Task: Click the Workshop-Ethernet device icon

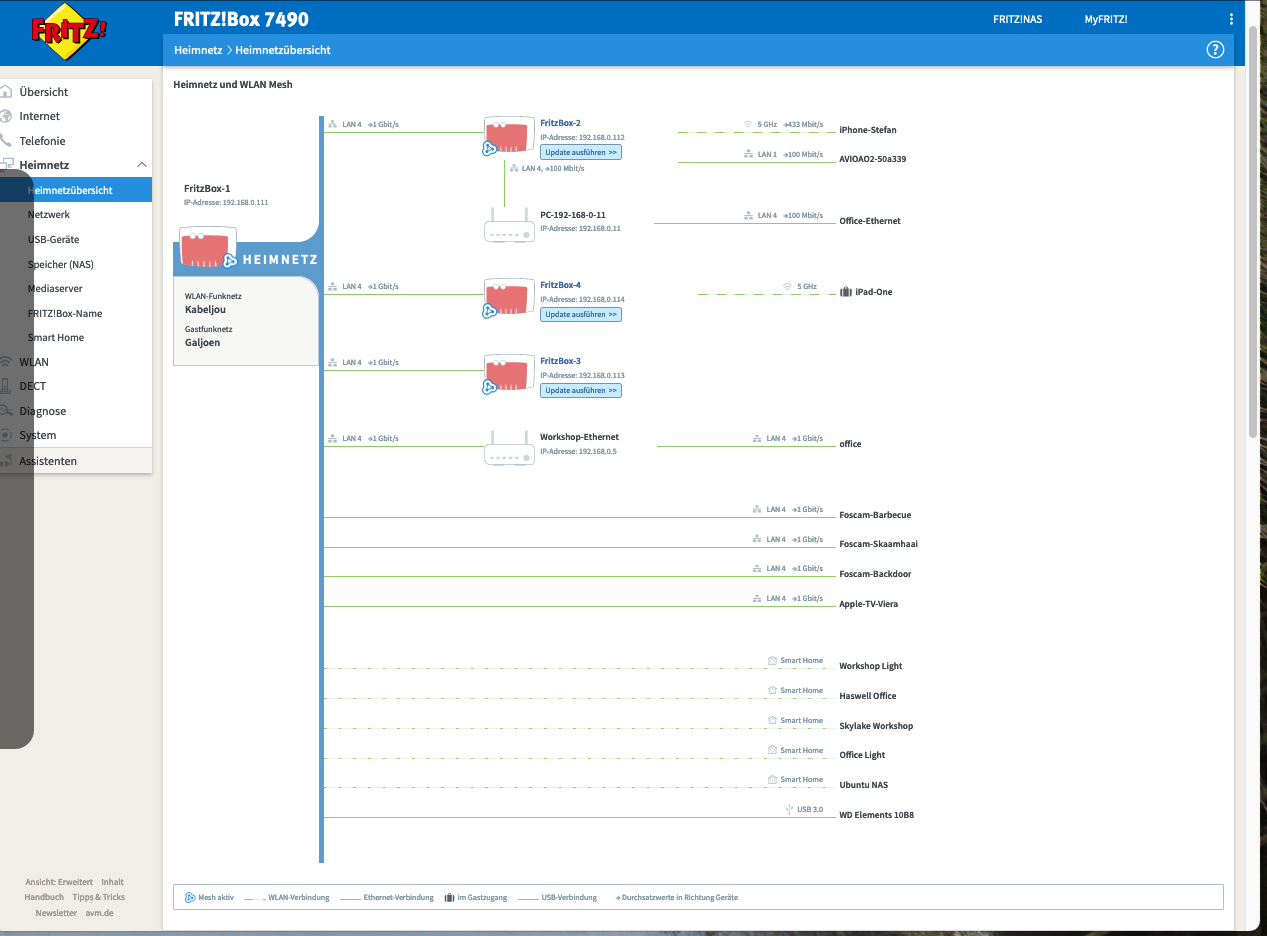Action: tap(508, 447)
